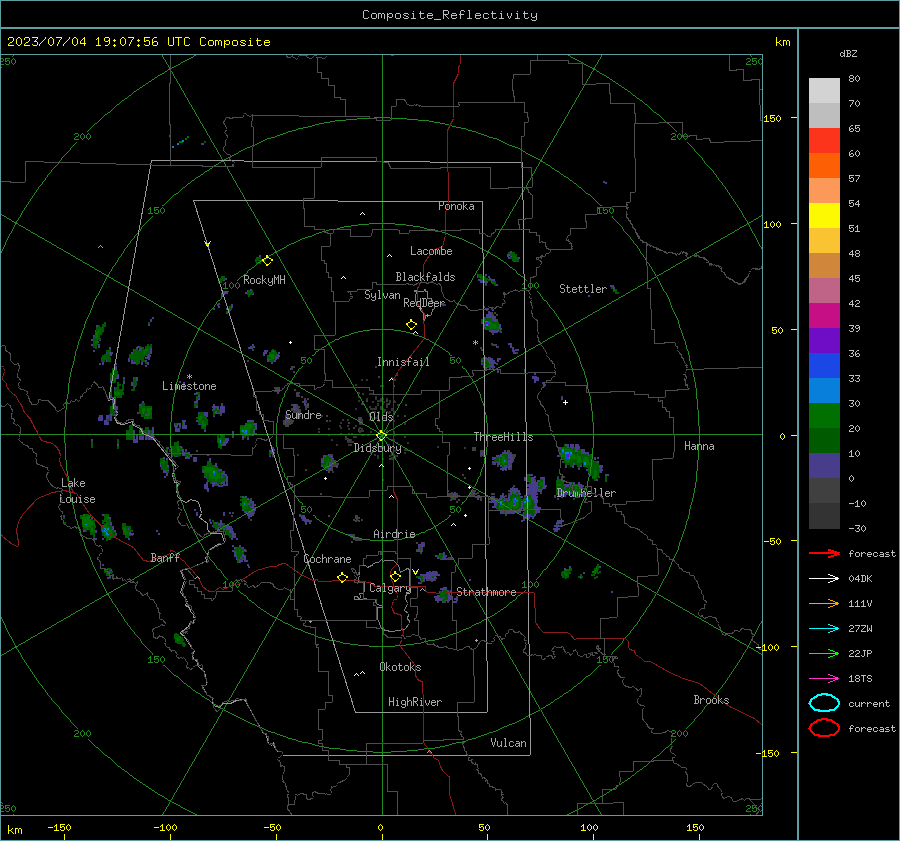
Task: Select the cyan current ellipse legend symbol
Action: coord(824,703)
